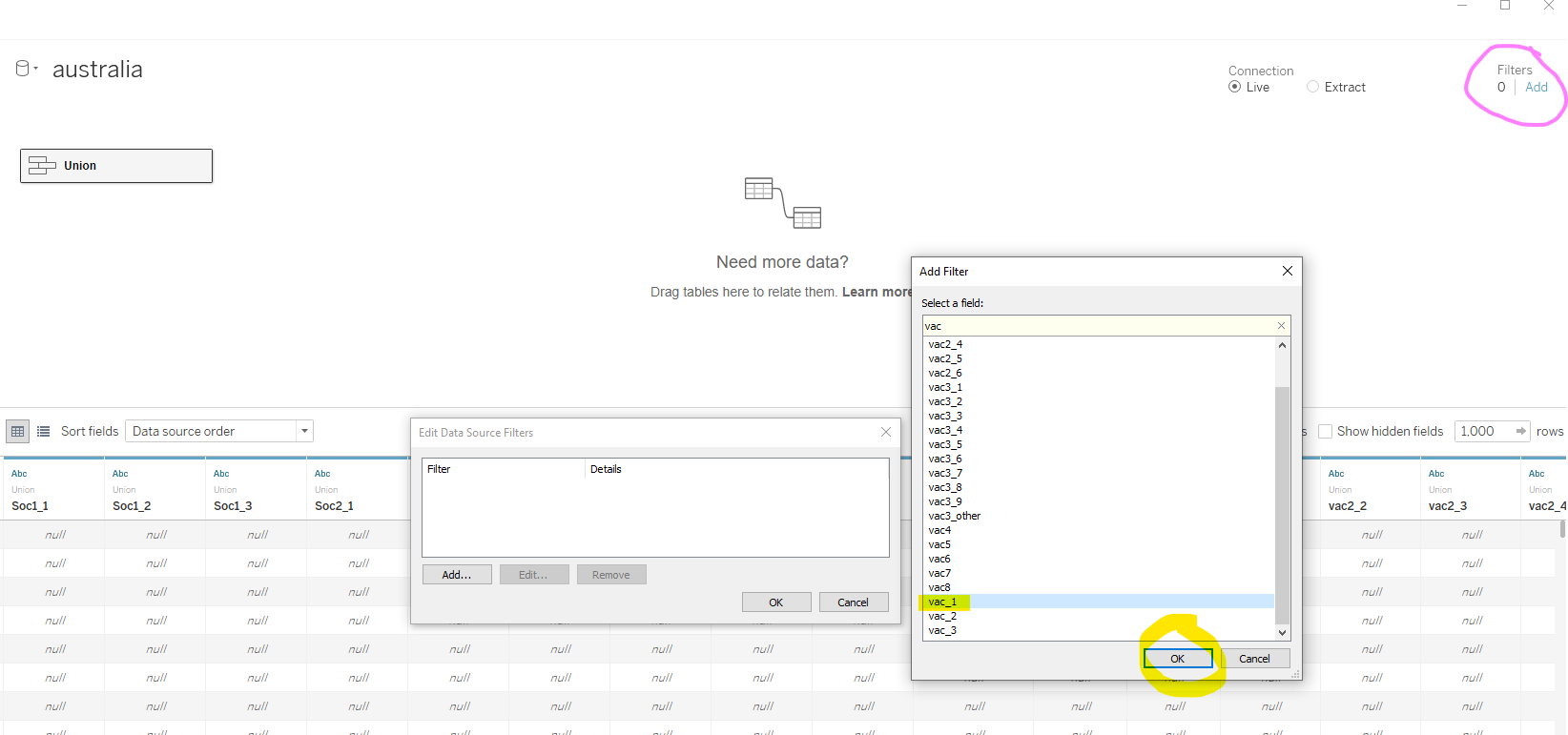Click the Abc type icon for Soc1_1

19,474
